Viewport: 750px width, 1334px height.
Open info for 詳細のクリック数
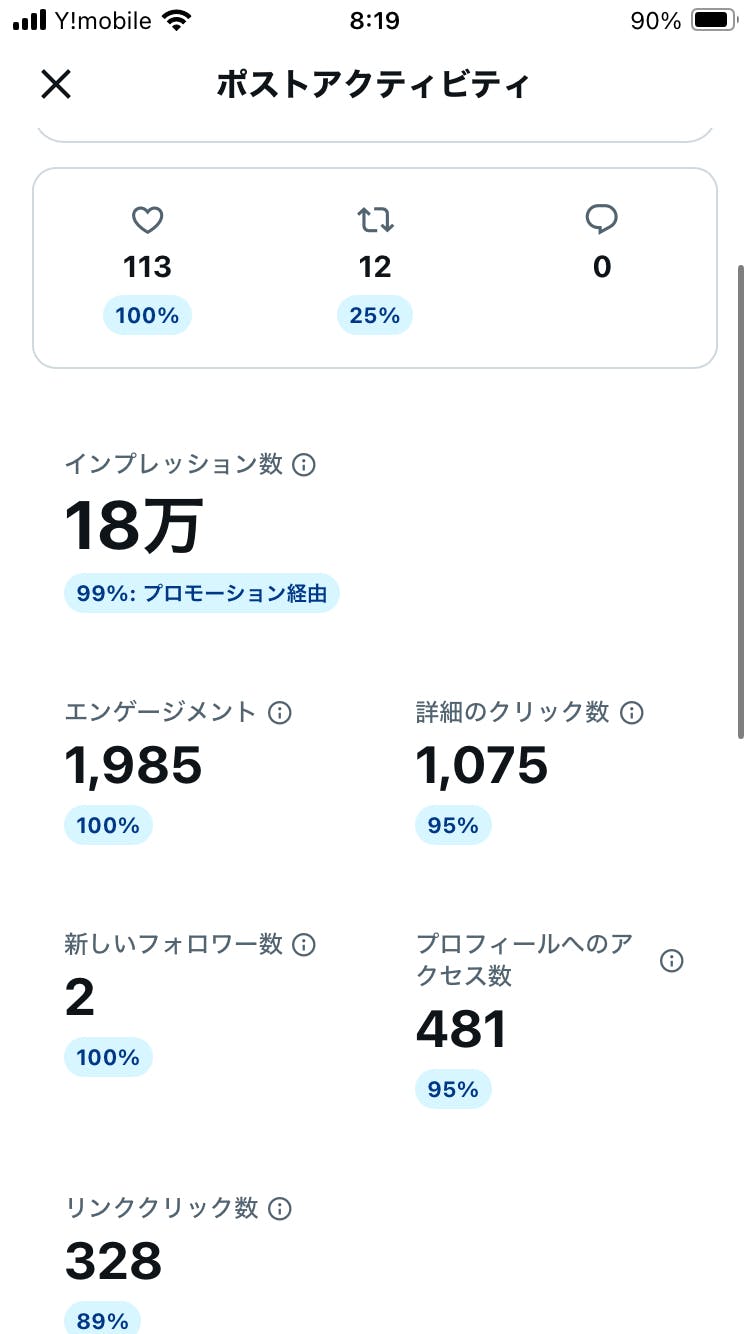pos(632,713)
